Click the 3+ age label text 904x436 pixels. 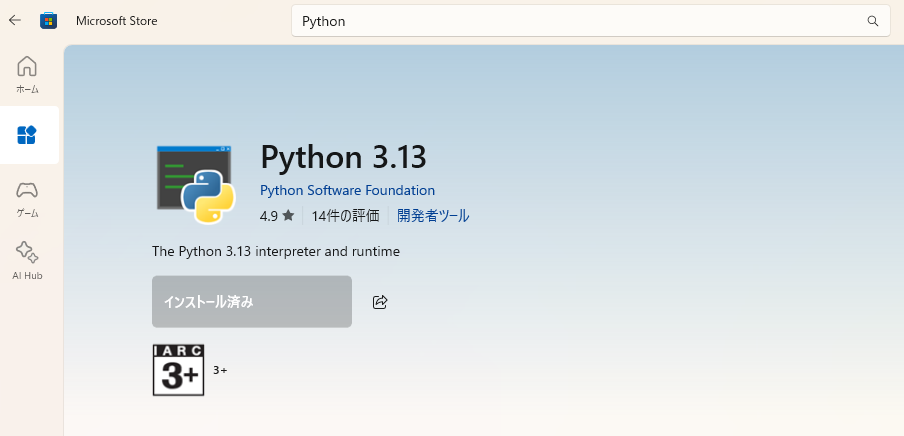click(x=220, y=370)
